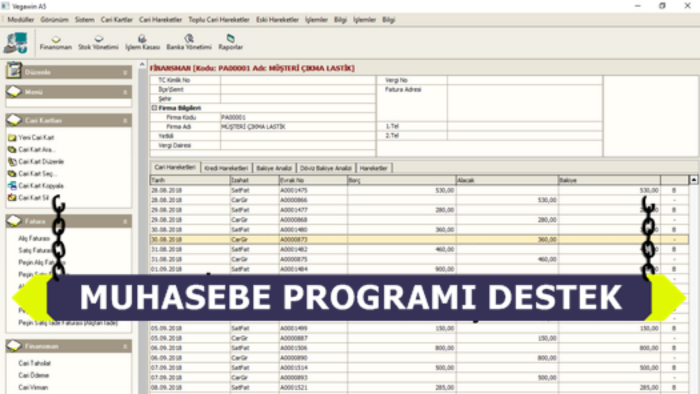Click the Firma Adı value MÜŞTERİ ÇIKMA LASTİK
This screenshot has height=394, width=700.
(x=253, y=127)
